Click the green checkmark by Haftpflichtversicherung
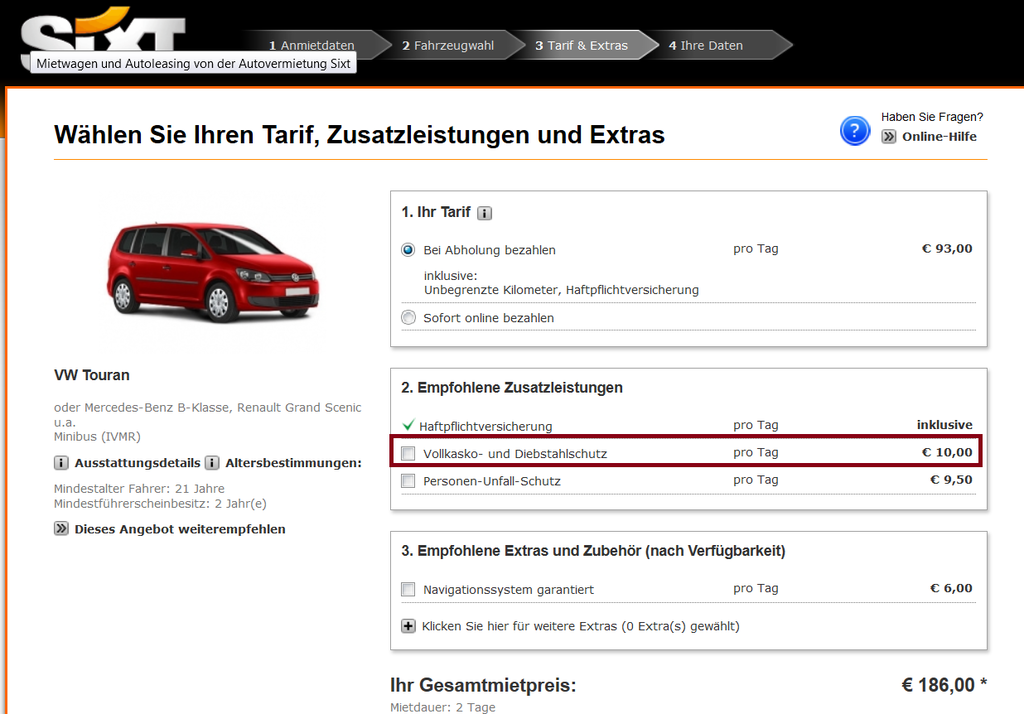This screenshot has width=1024, height=714. [x=408, y=425]
